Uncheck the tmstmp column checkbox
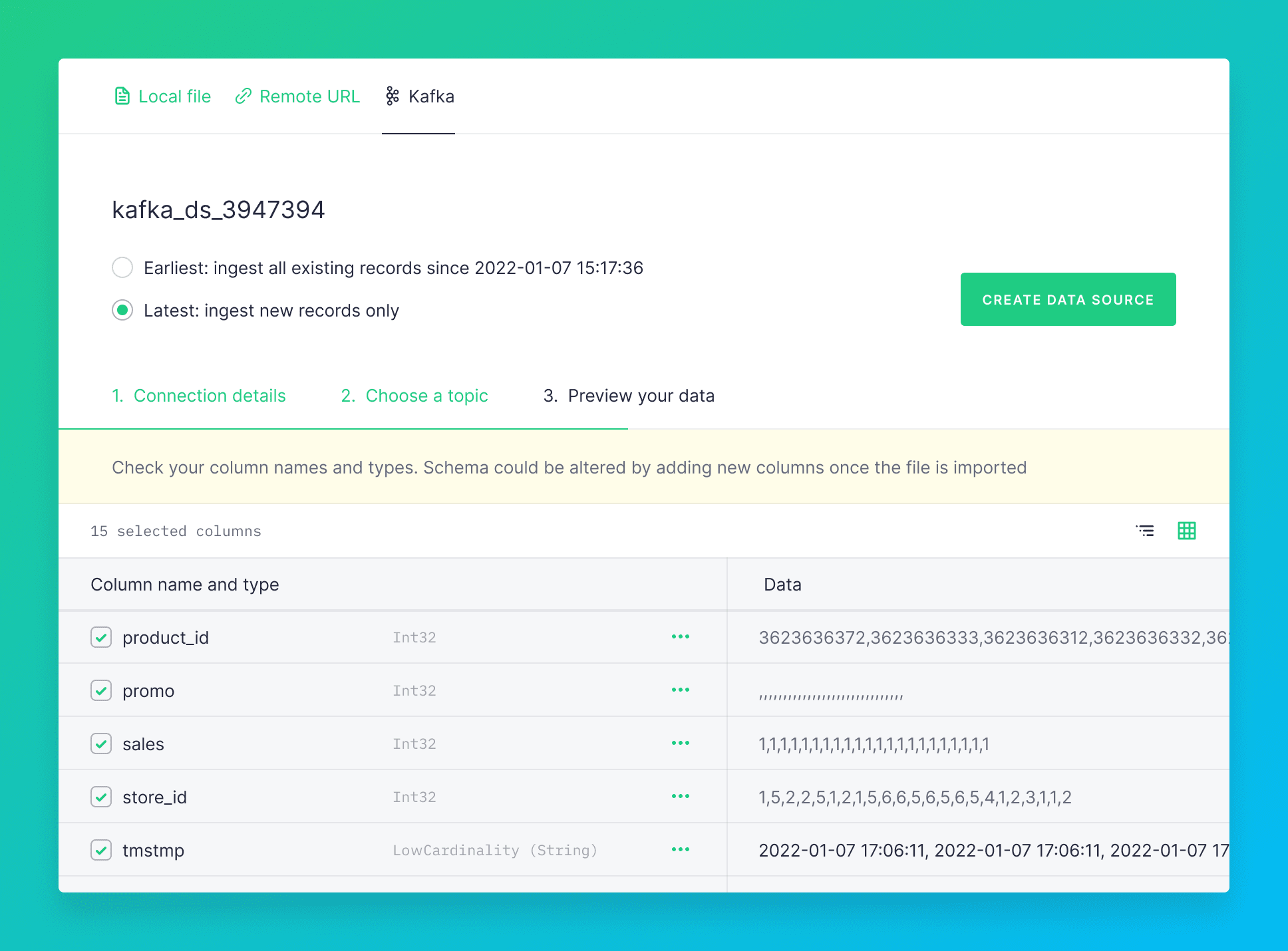 [x=101, y=850]
